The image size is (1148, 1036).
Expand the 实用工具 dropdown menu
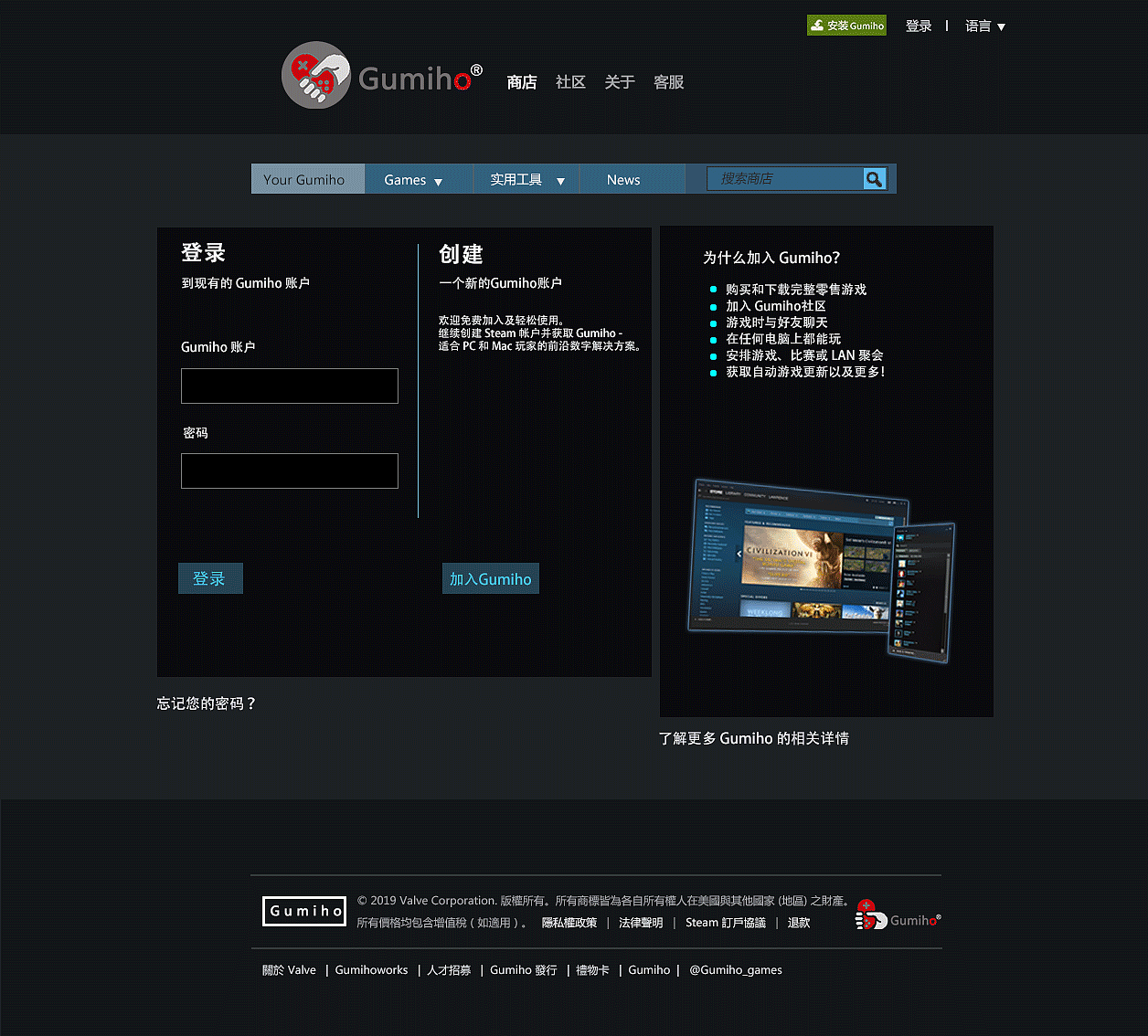526,180
